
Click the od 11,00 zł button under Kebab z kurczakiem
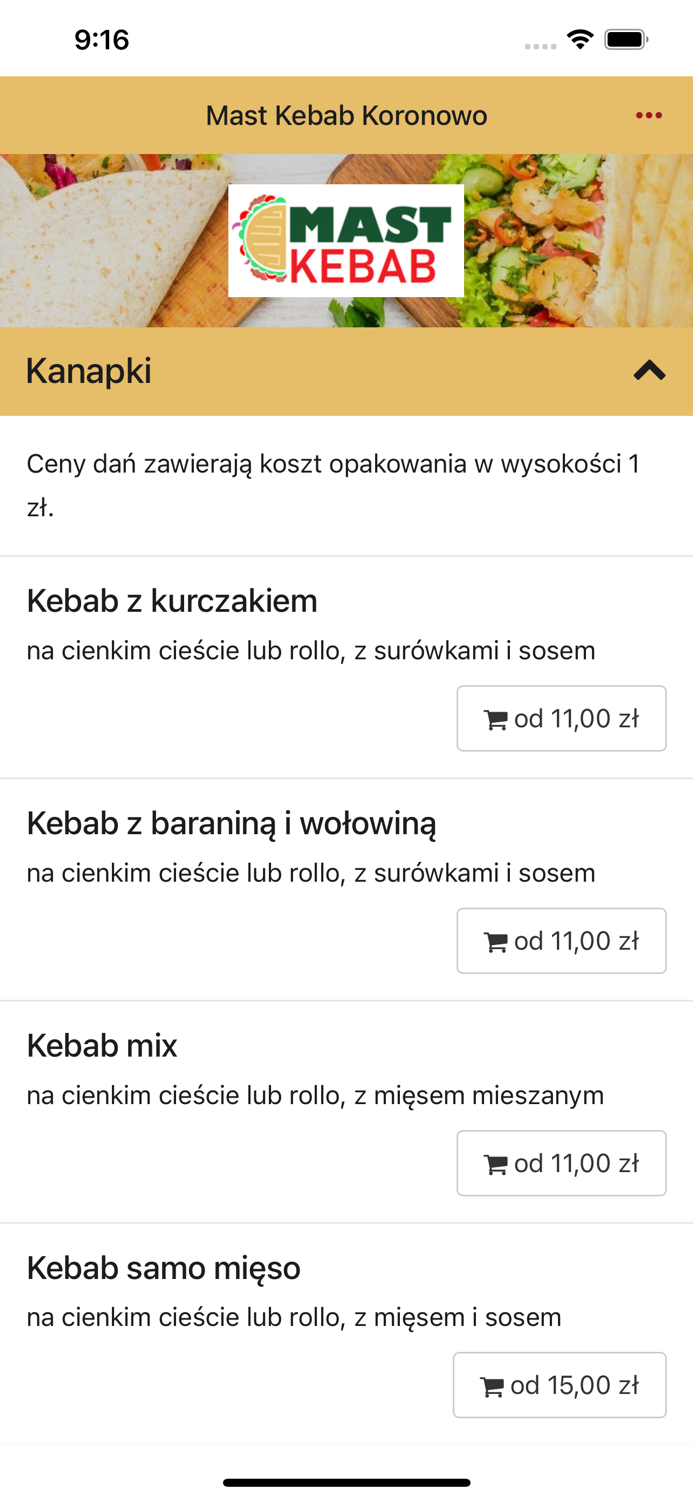[561, 718]
